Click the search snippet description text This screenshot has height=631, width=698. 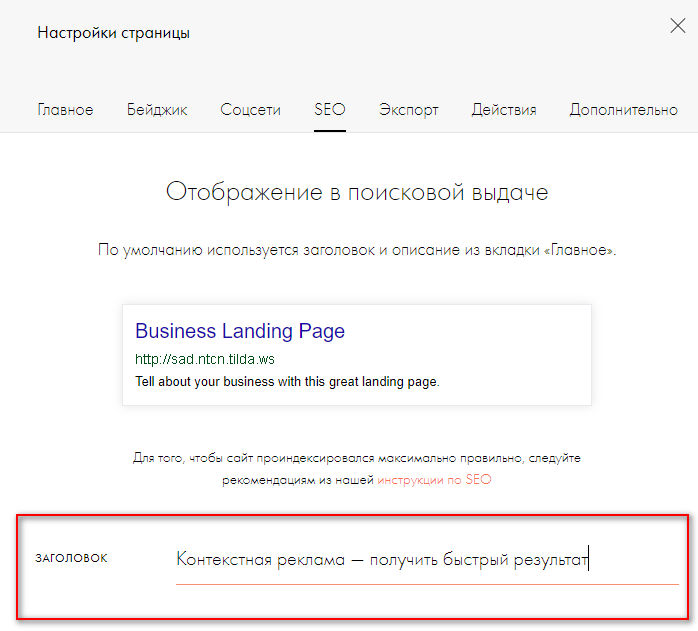click(287, 381)
